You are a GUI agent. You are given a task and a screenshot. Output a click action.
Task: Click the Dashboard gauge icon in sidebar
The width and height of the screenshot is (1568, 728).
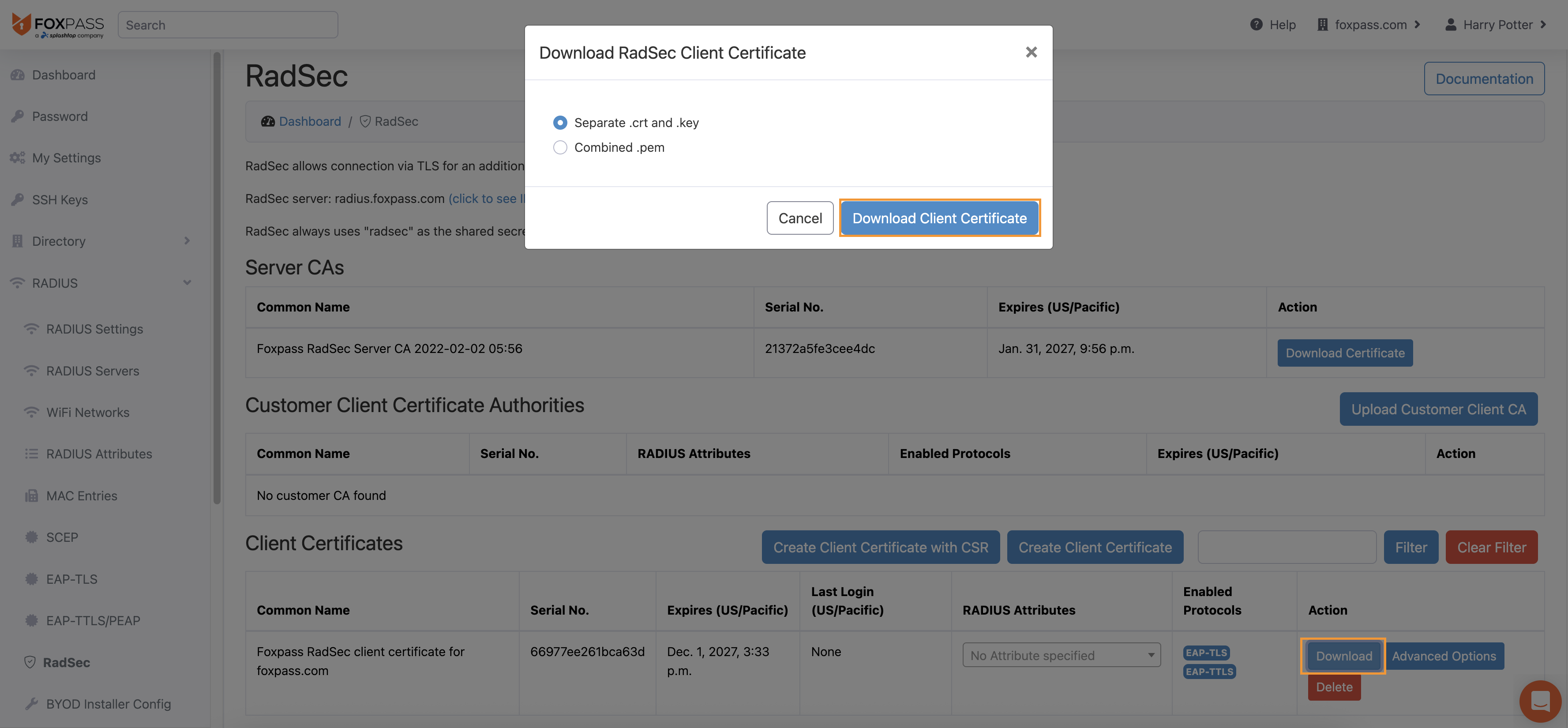click(x=18, y=75)
